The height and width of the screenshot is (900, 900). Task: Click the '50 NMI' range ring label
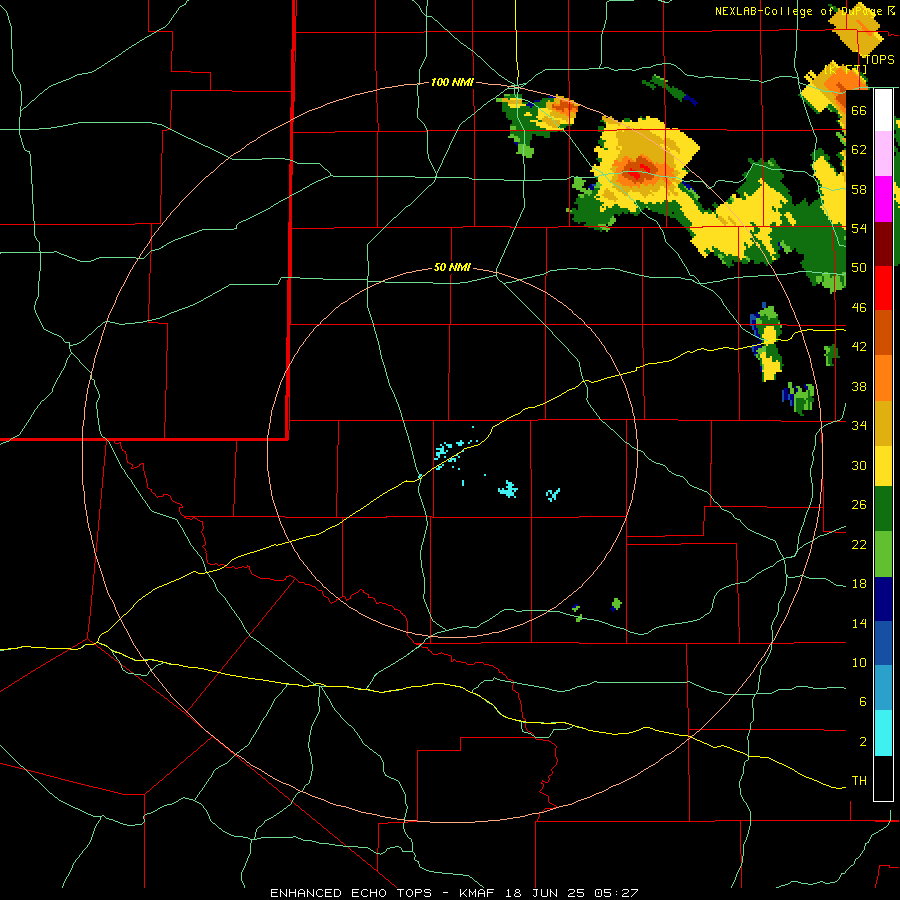tap(452, 267)
